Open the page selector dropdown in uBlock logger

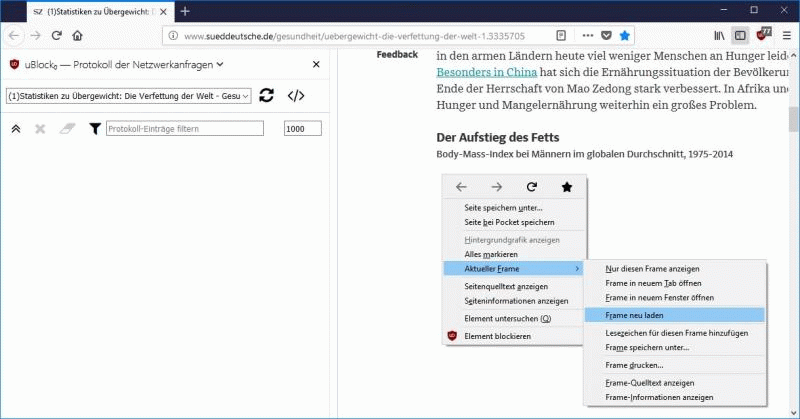128,96
